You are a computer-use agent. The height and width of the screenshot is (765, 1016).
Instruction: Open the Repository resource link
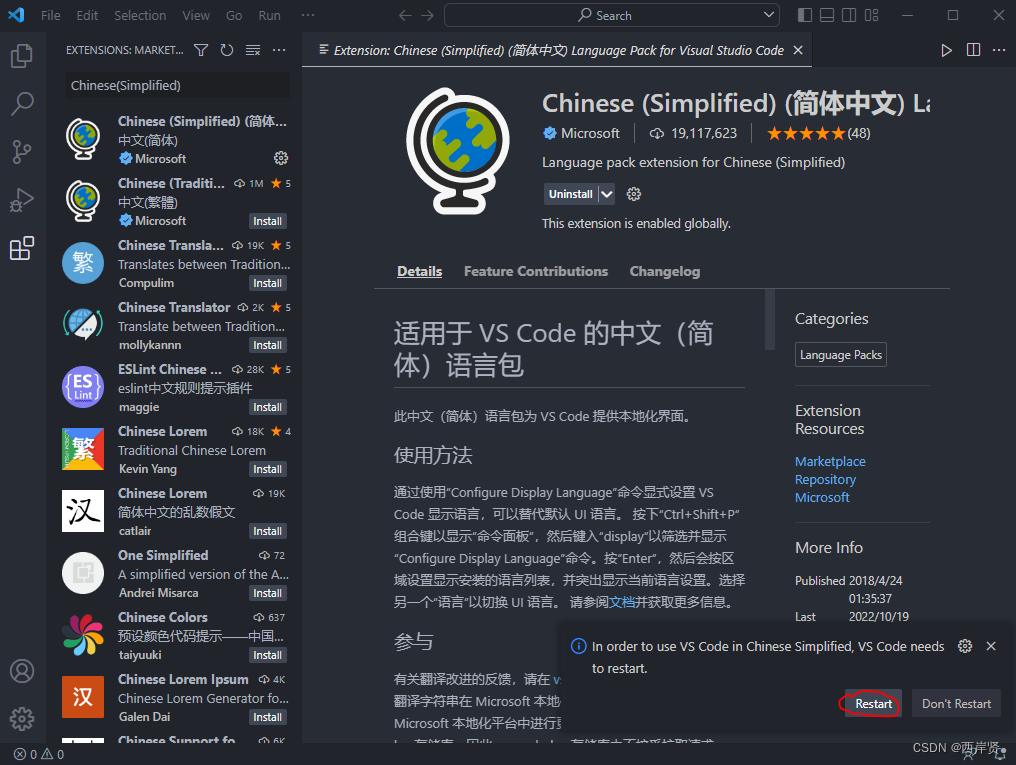click(826, 479)
